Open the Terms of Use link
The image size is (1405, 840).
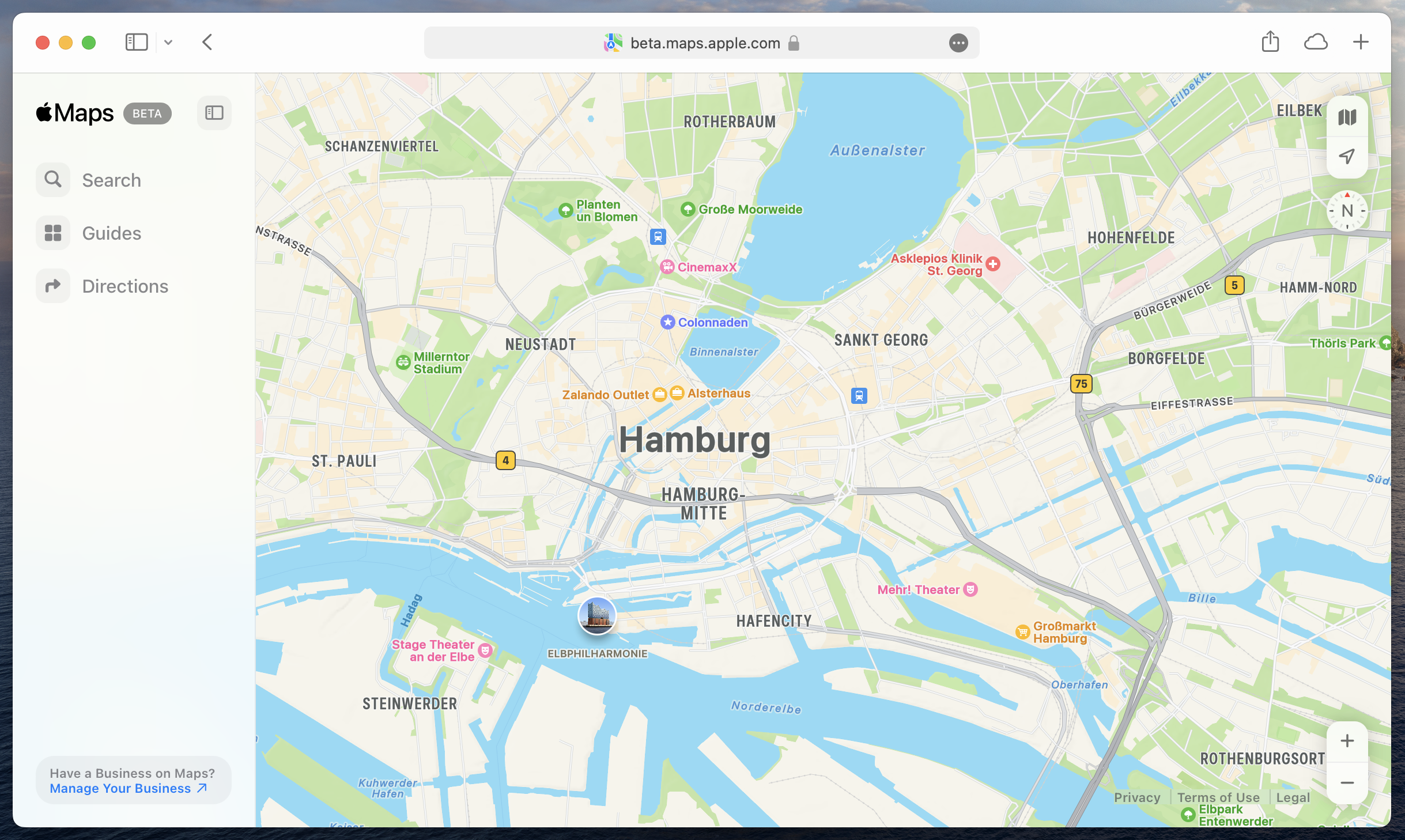click(1218, 797)
